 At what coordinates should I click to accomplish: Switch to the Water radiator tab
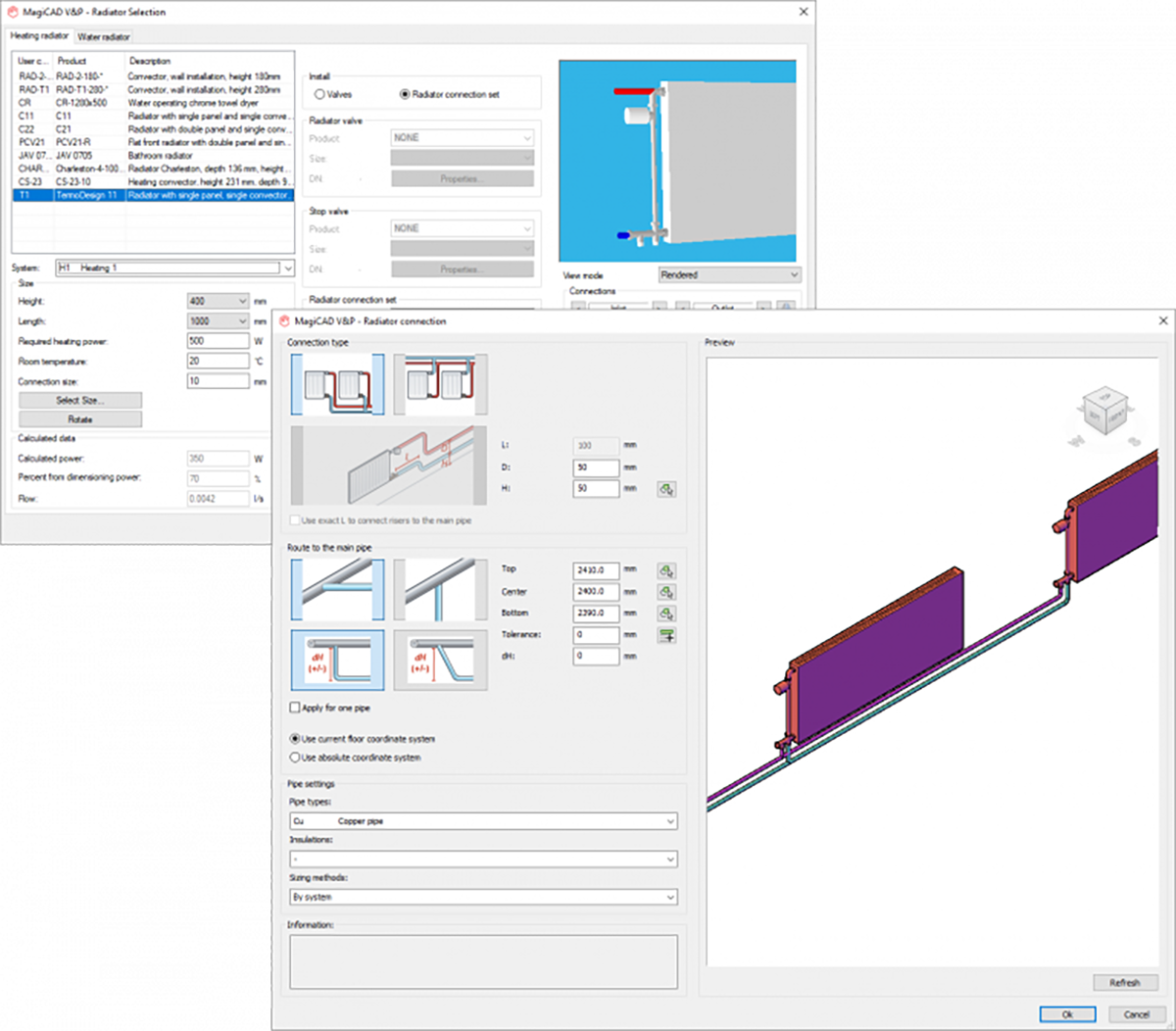pyautogui.click(x=104, y=36)
